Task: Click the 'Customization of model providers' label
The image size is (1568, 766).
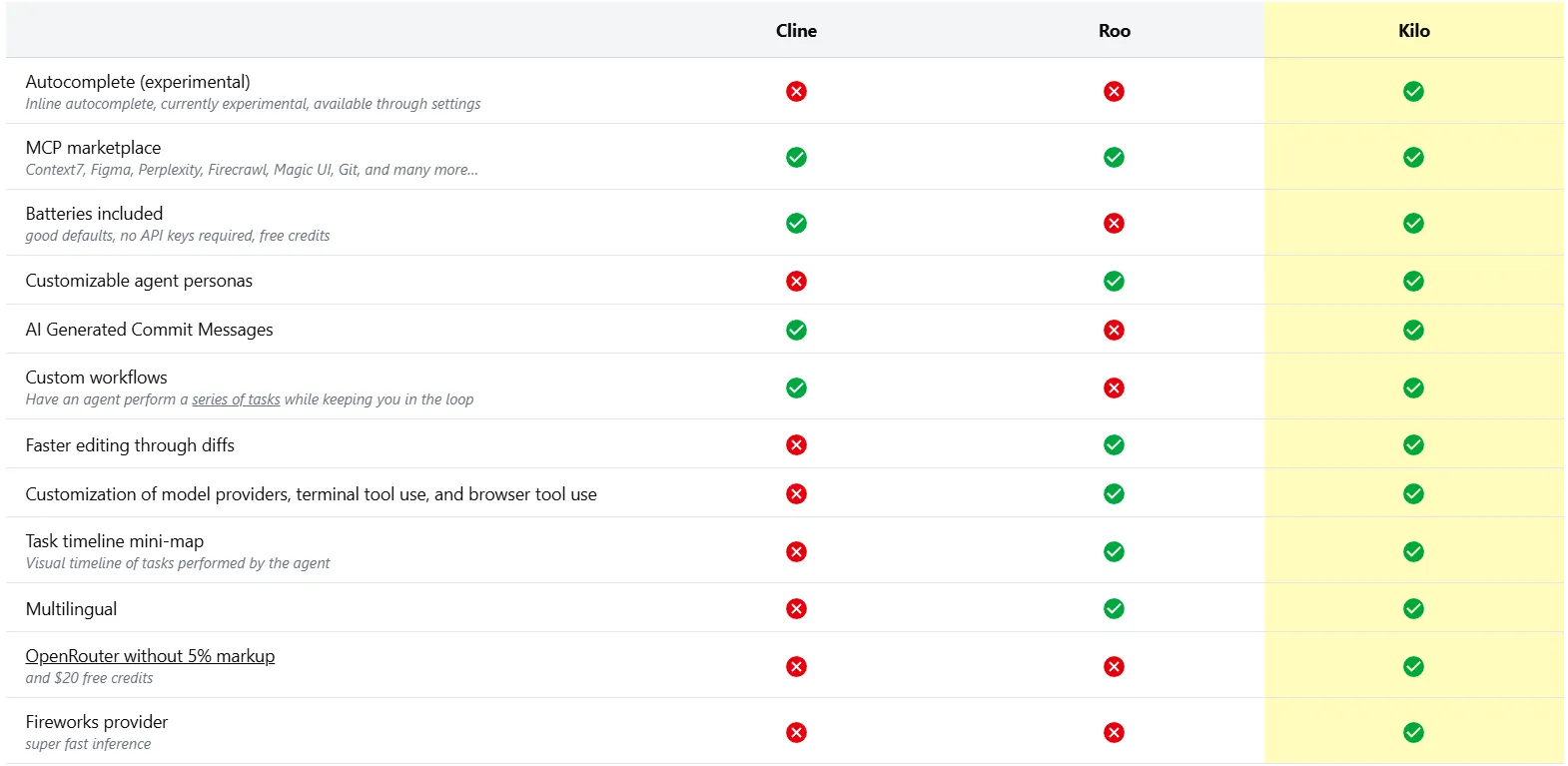Action: tap(311, 494)
